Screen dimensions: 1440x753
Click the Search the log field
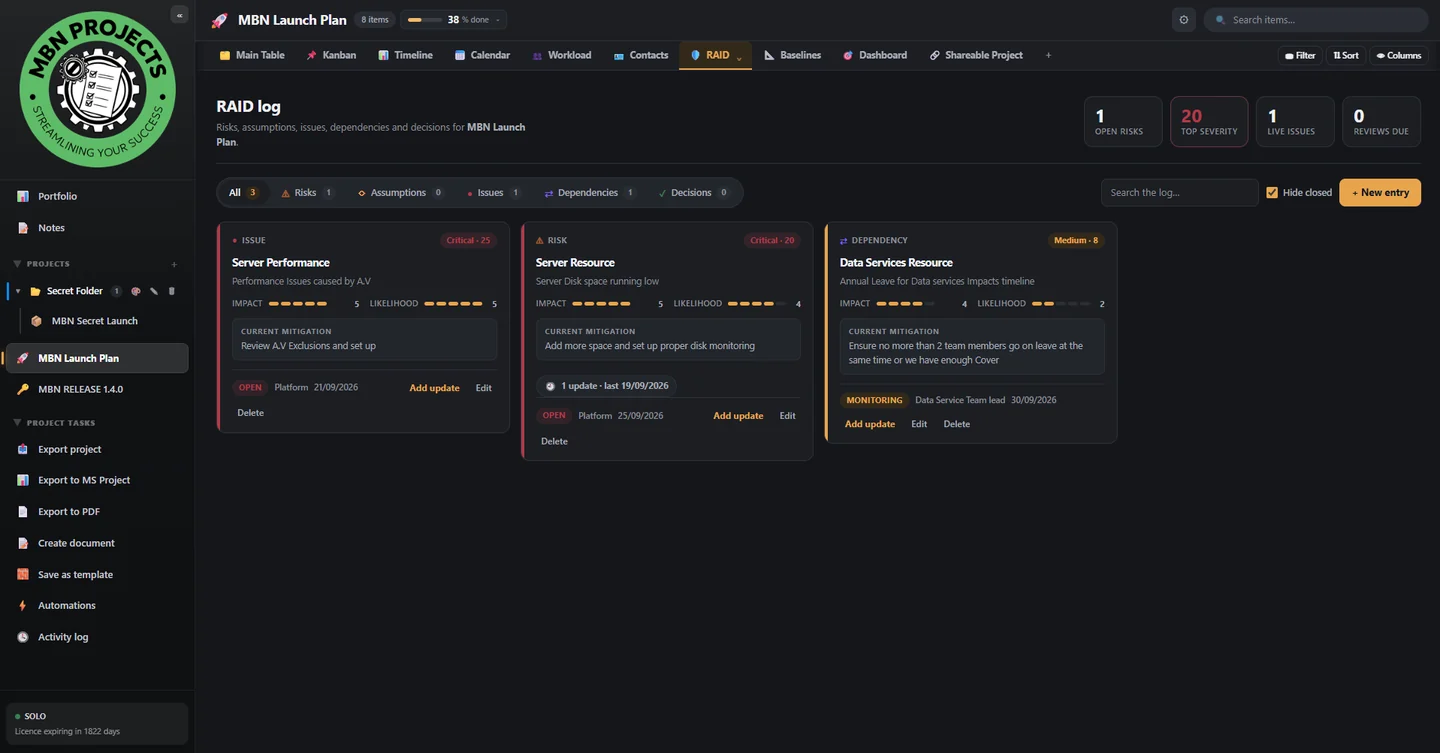pyautogui.click(x=1180, y=192)
